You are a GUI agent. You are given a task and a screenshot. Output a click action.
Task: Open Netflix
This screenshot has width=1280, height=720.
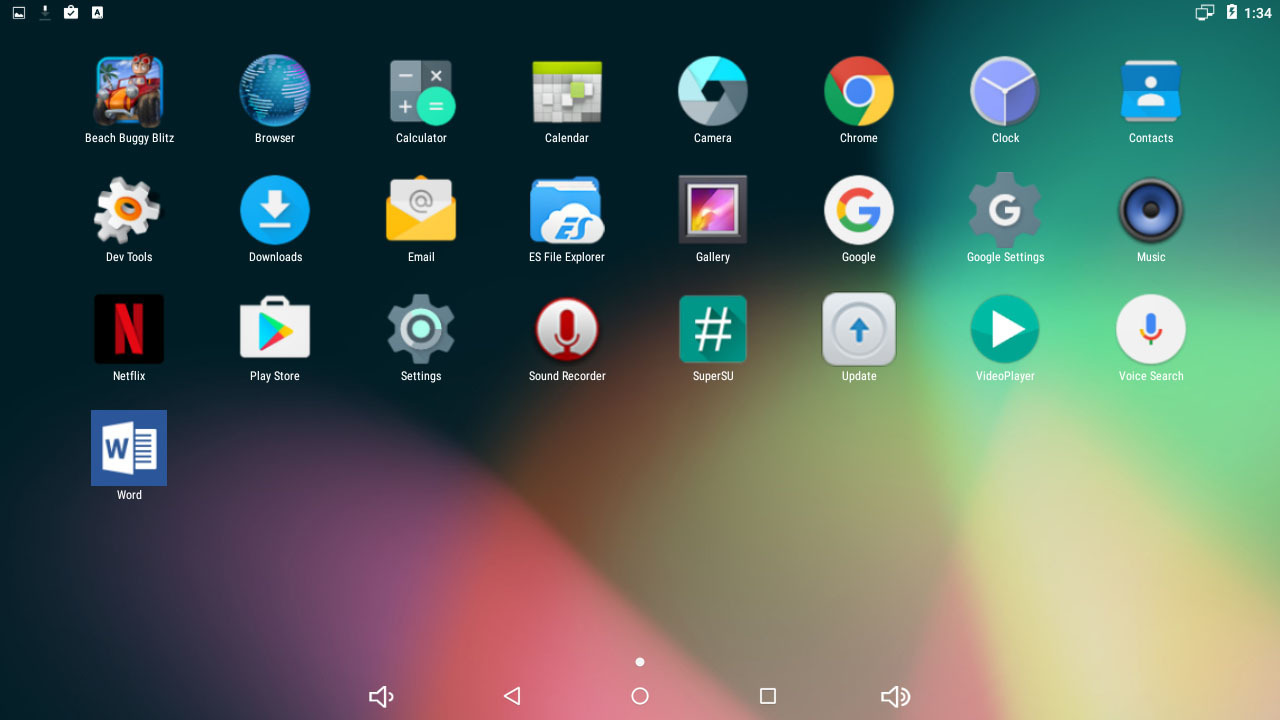point(129,329)
